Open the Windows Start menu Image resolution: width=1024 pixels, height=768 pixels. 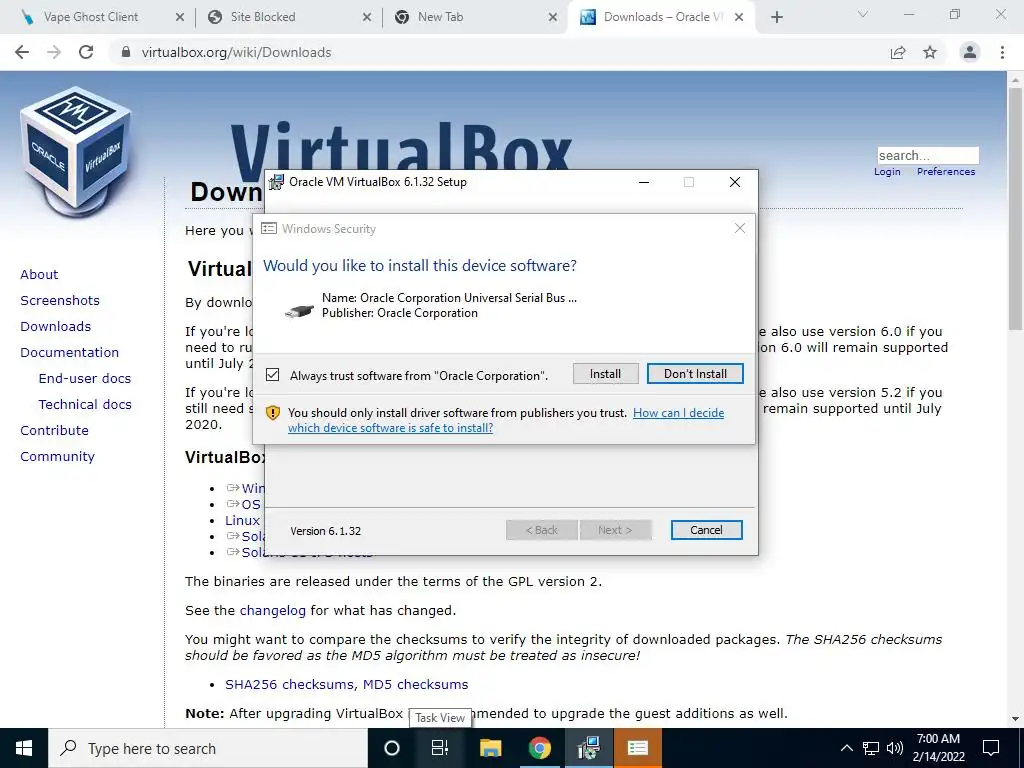[x=24, y=748]
